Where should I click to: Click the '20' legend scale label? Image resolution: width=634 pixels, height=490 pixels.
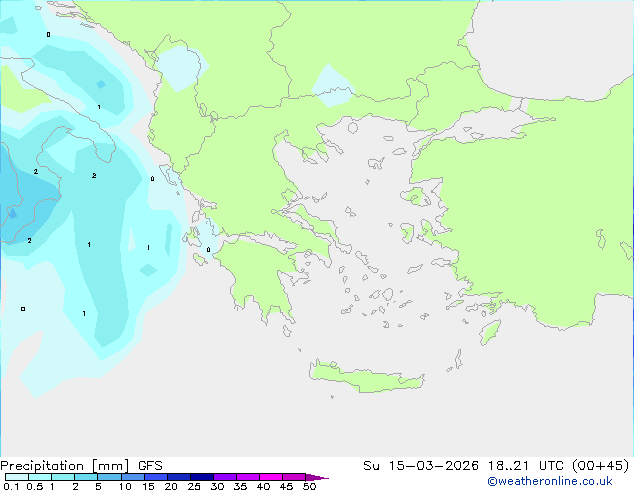(171, 486)
